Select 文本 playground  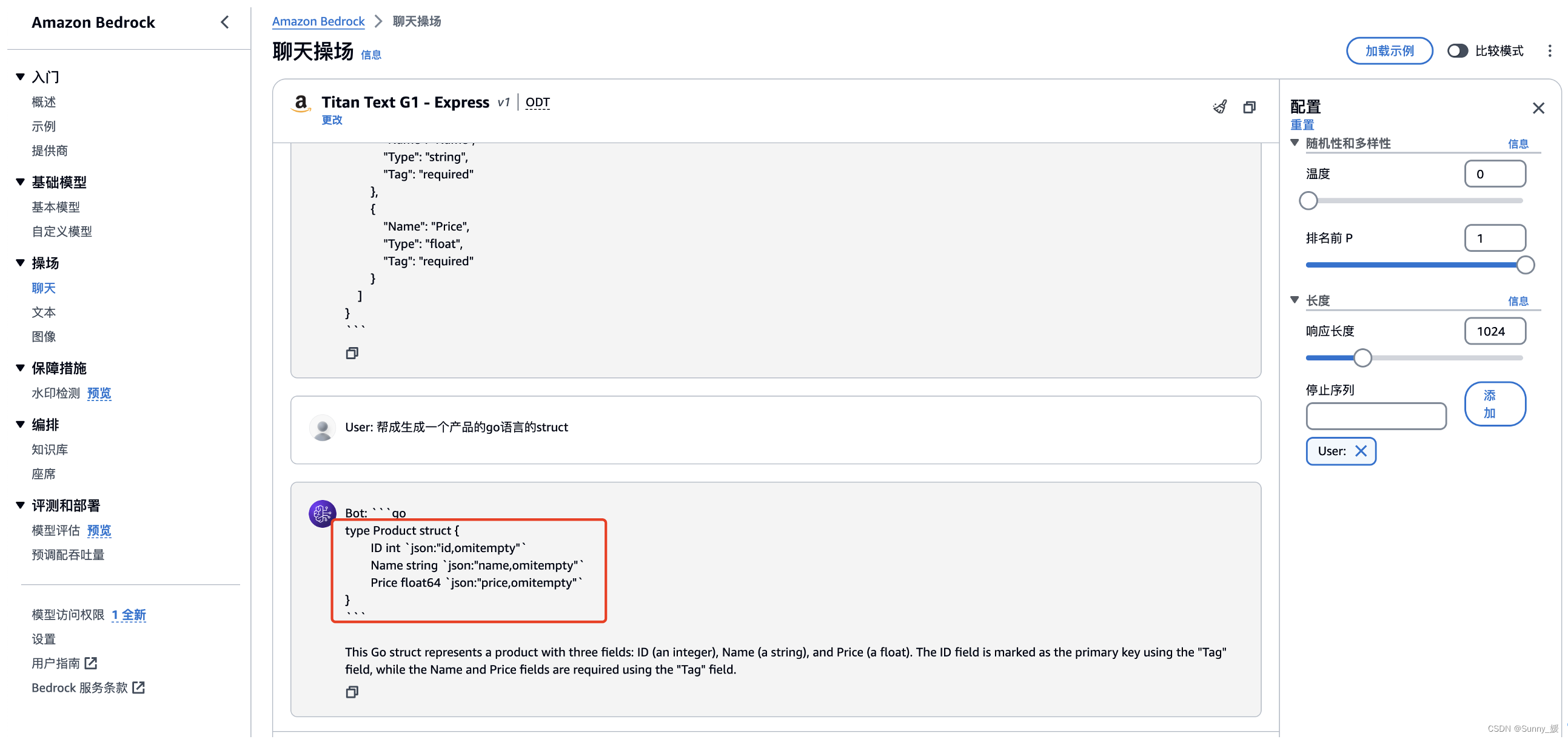(44, 312)
